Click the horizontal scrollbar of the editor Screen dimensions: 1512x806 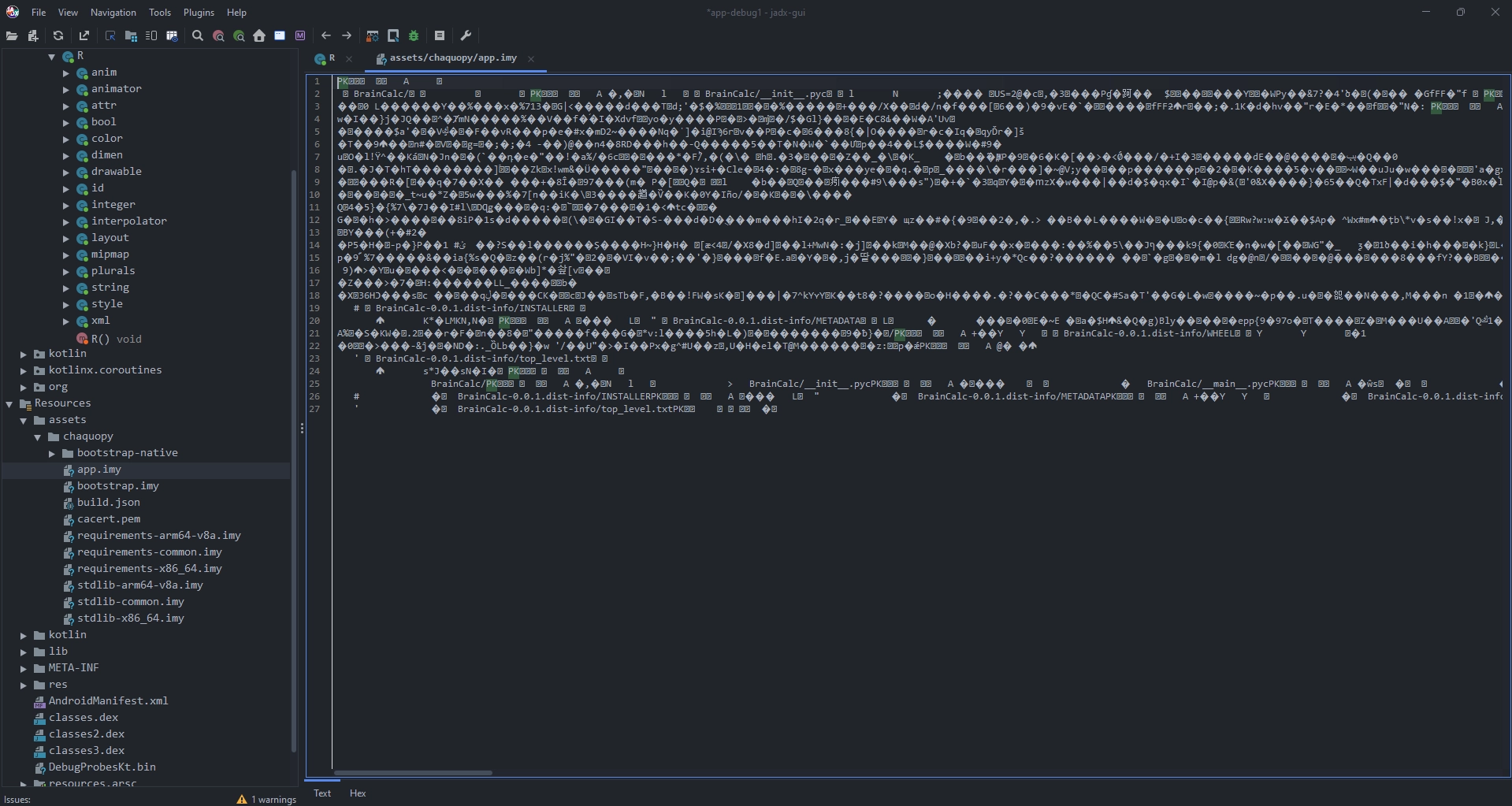tap(413, 773)
